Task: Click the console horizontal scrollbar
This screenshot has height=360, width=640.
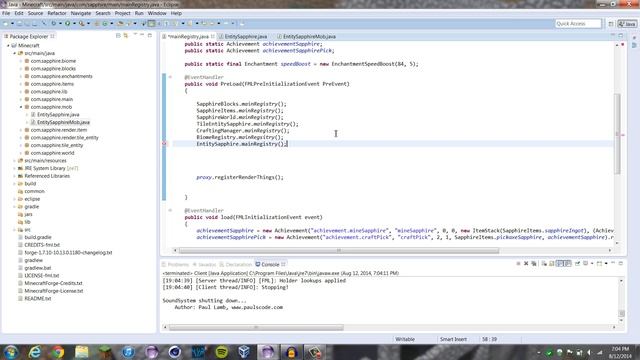Action: (256, 327)
